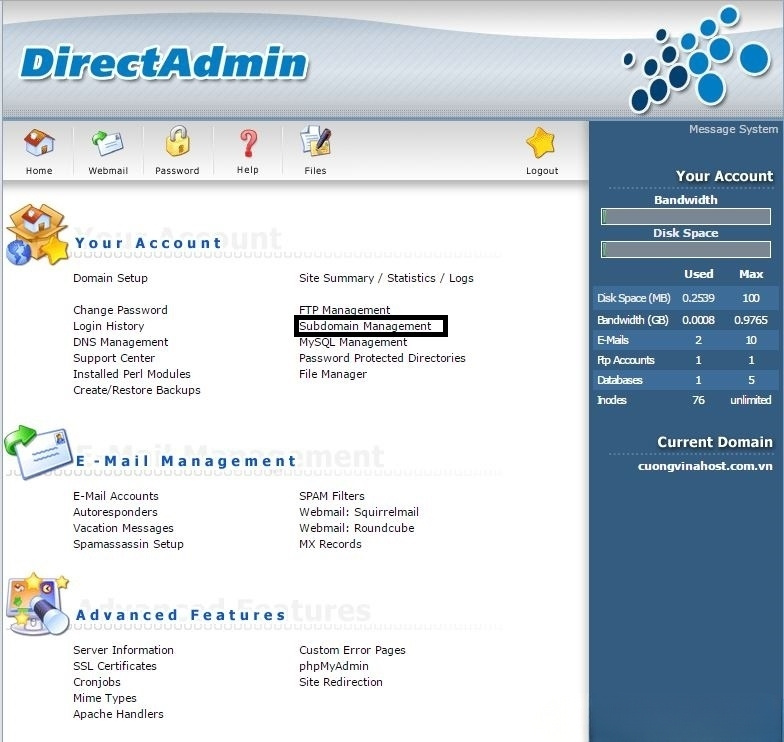Open Site Redirection
Image resolution: width=784 pixels, height=742 pixels.
point(340,682)
